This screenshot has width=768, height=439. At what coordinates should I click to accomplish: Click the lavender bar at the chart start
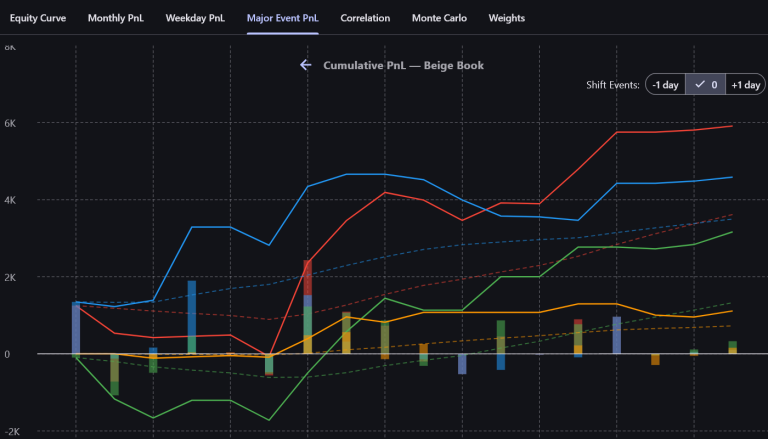coord(76,329)
